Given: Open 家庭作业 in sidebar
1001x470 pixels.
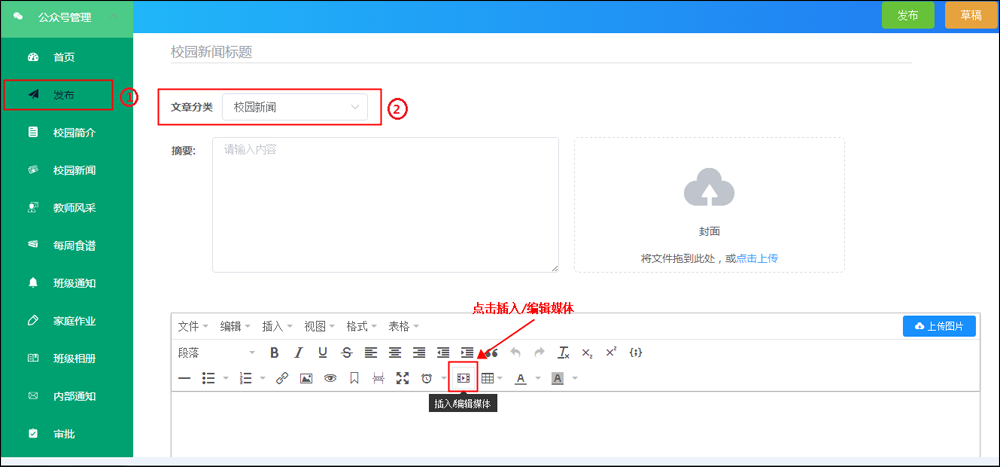Looking at the screenshot, I should (x=66, y=321).
